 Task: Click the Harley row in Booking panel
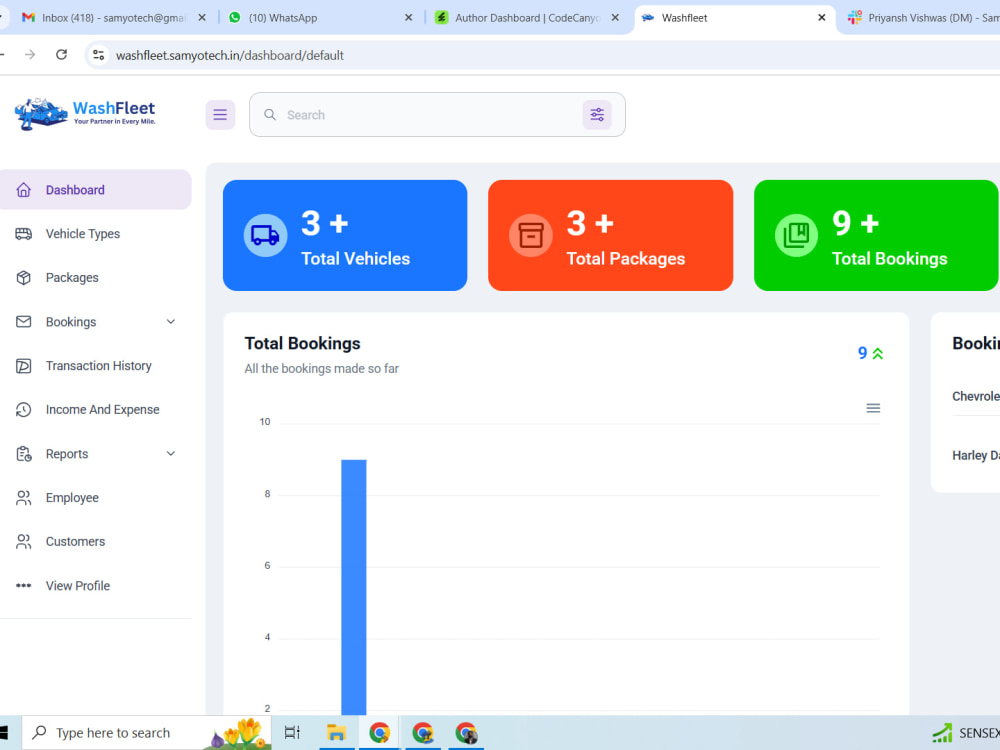(976, 455)
